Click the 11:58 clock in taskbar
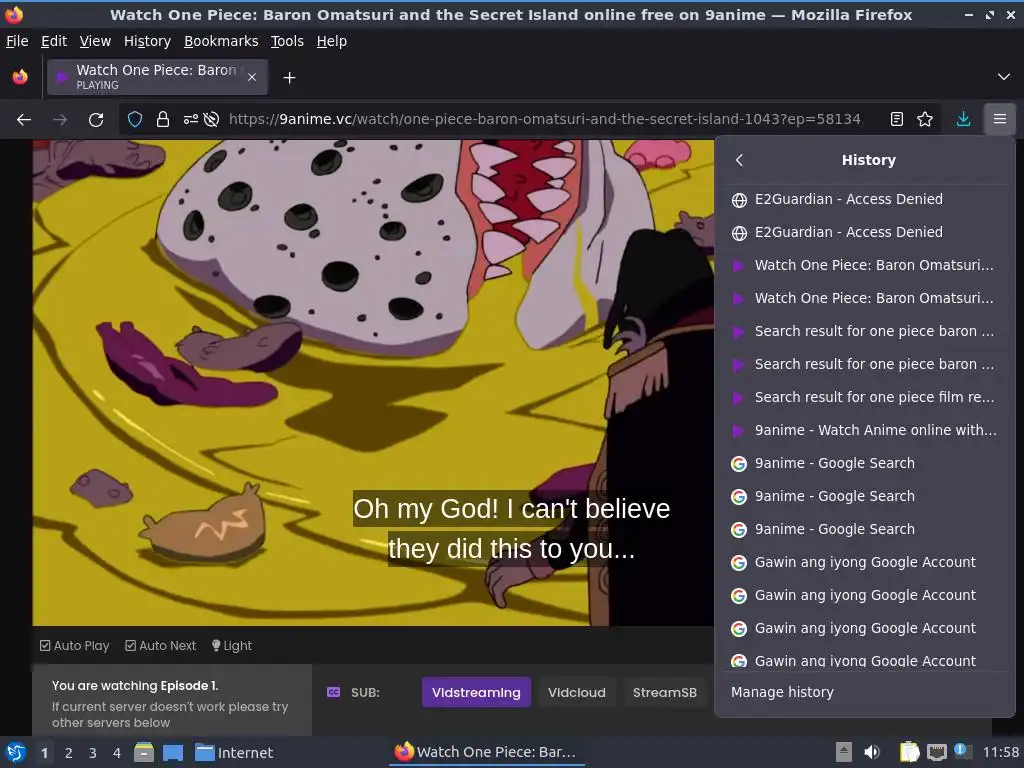Image resolution: width=1024 pixels, height=768 pixels. [1000, 752]
